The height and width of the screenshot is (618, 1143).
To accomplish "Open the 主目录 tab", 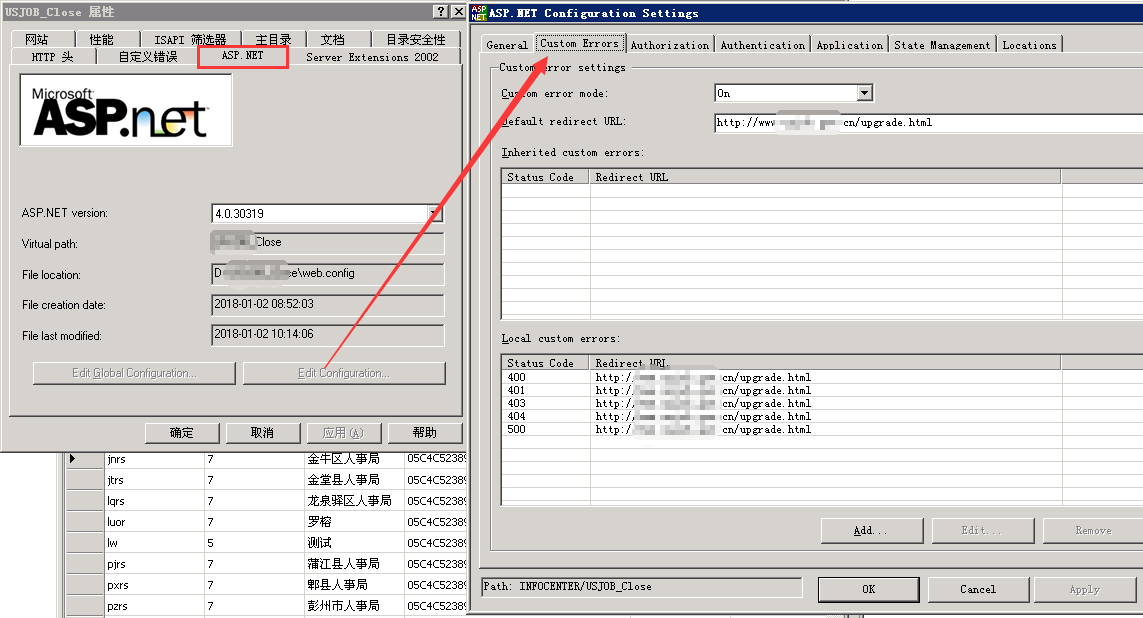I will point(273,39).
